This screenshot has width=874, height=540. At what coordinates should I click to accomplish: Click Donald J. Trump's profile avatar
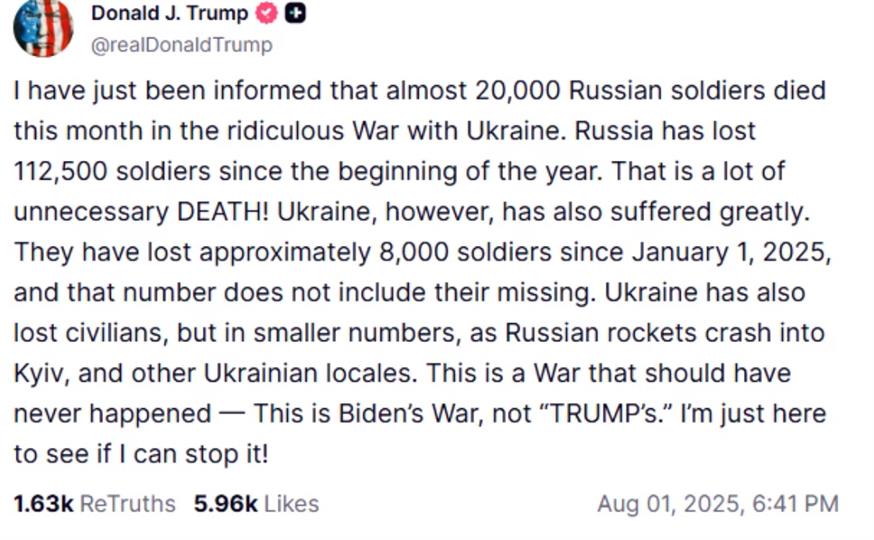click(x=43, y=27)
